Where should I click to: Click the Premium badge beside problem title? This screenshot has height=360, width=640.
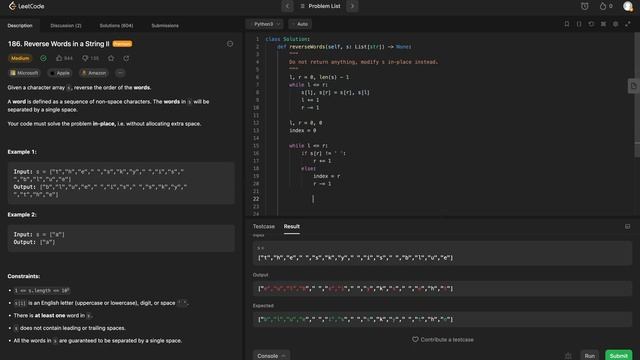pyautogui.click(x=122, y=44)
